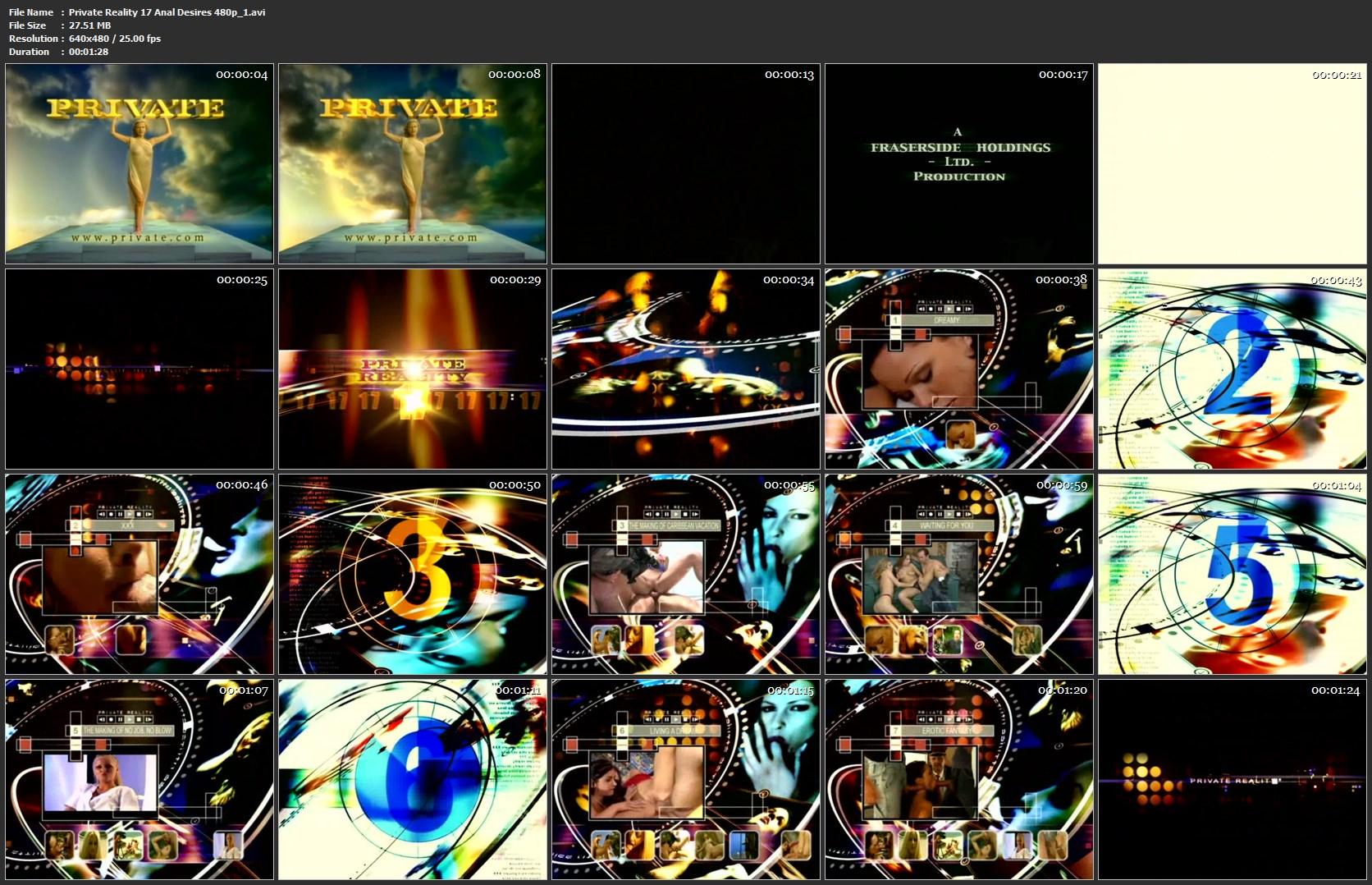Click the frame with timestamp 00:01:15

coord(686,780)
